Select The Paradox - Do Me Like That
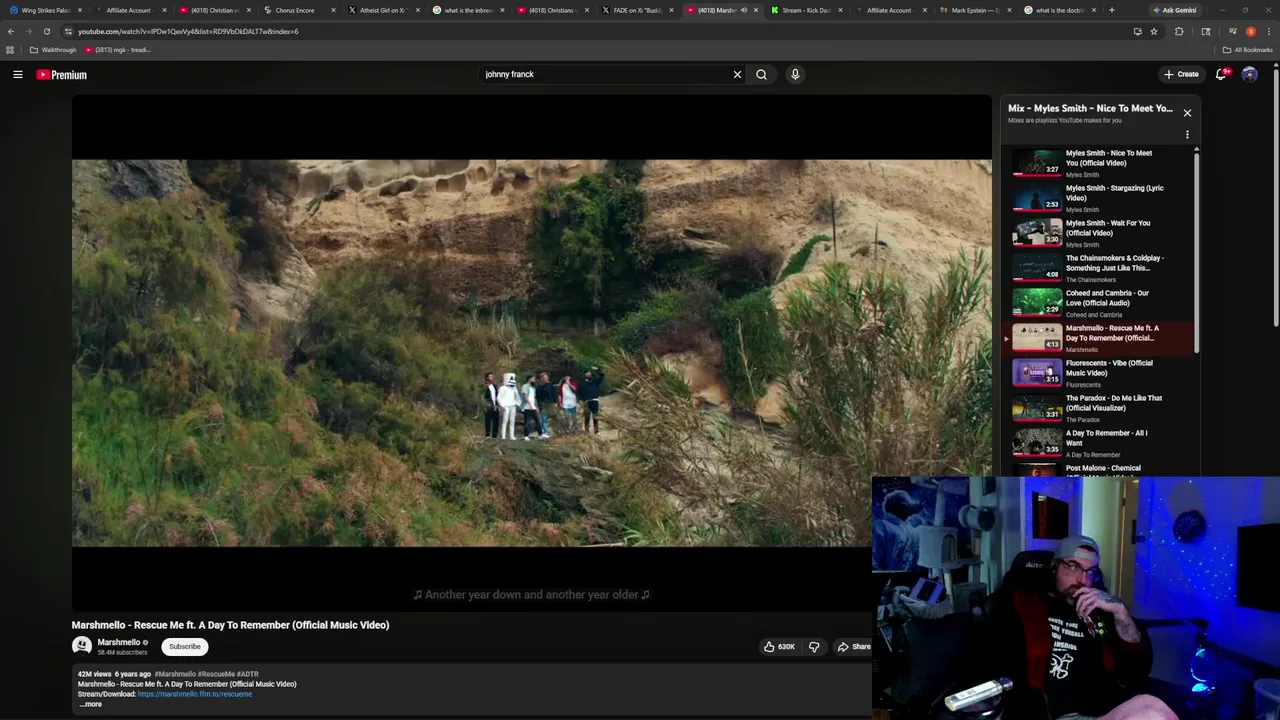The width and height of the screenshot is (1280, 720). tap(1098, 408)
